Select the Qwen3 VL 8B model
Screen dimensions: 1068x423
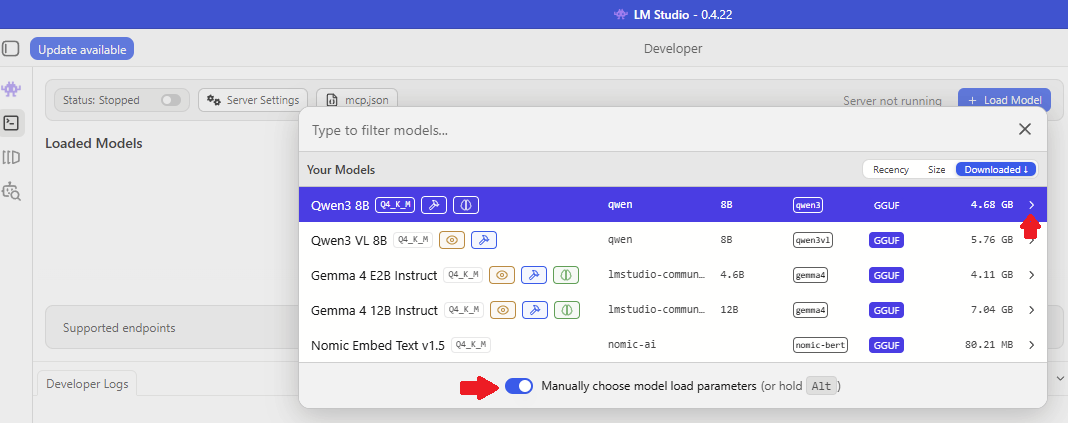[x=672, y=240]
